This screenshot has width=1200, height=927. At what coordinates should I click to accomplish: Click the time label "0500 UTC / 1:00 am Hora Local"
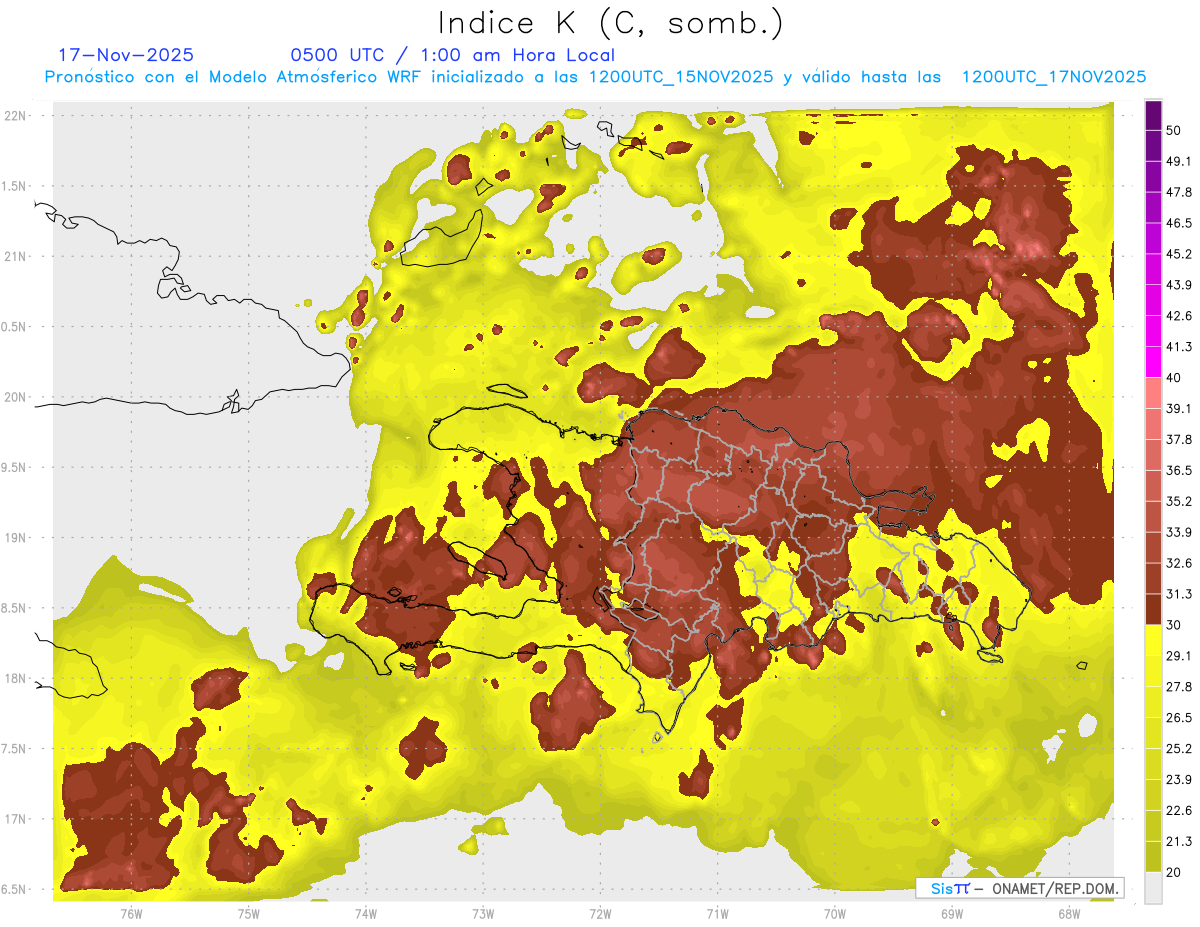click(x=453, y=55)
